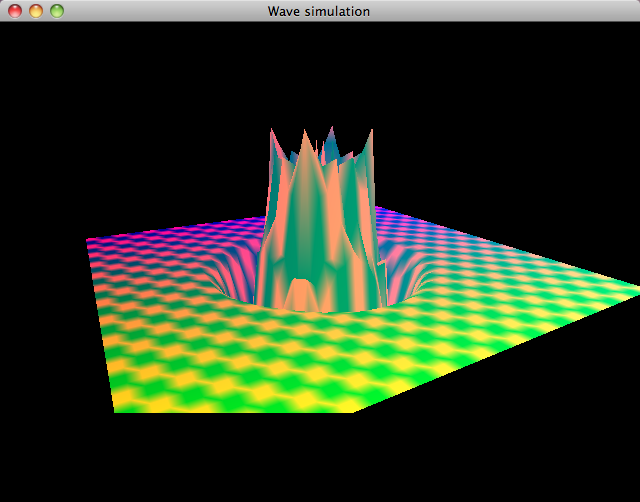
Task: Click the "Wave simulation" title text
Action: (x=319, y=11)
